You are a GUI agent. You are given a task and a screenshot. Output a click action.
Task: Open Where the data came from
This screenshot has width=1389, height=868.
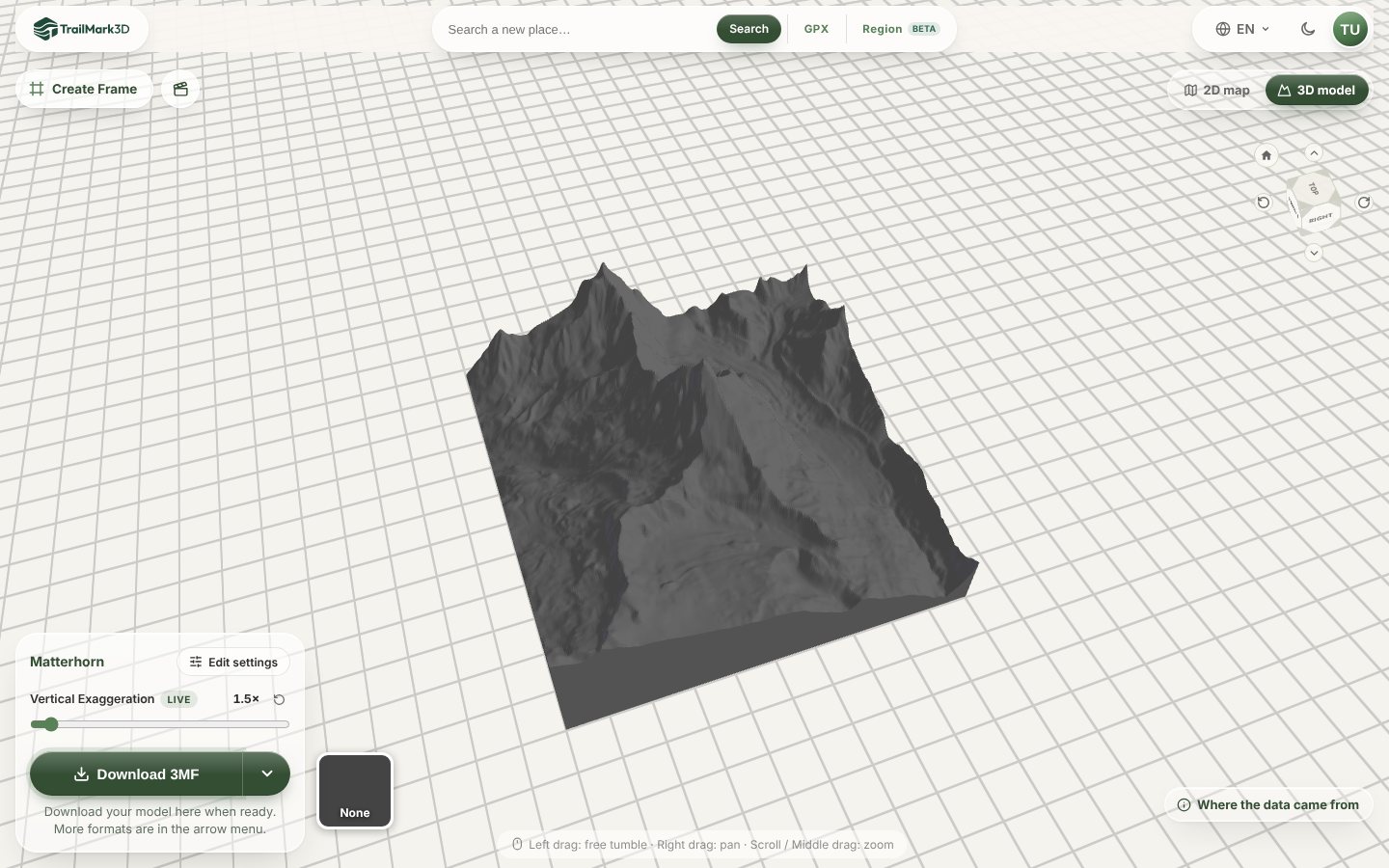1268,804
